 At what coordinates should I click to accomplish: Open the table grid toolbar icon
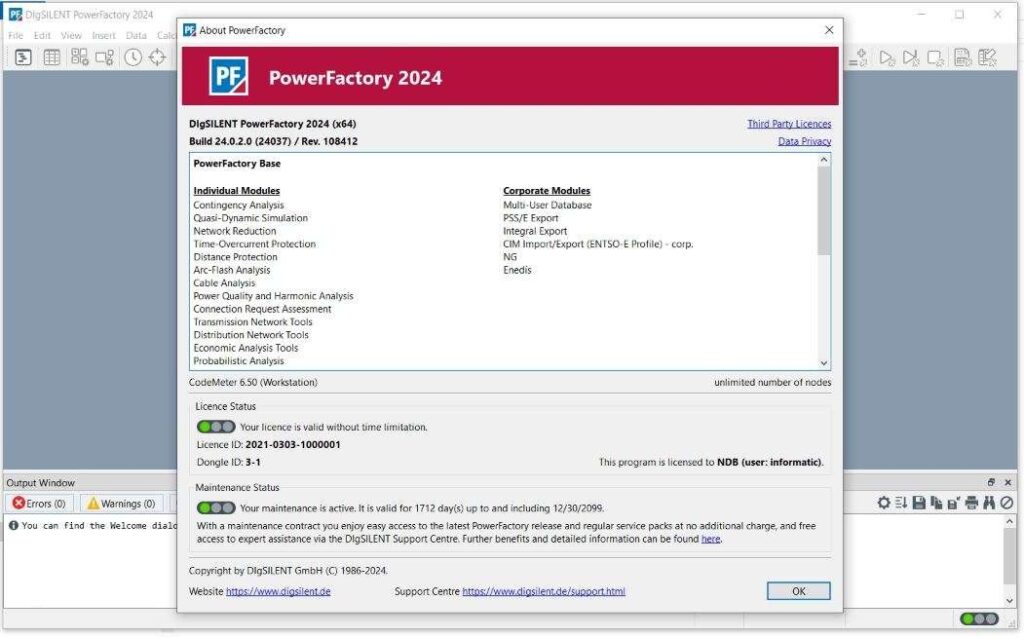point(52,57)
